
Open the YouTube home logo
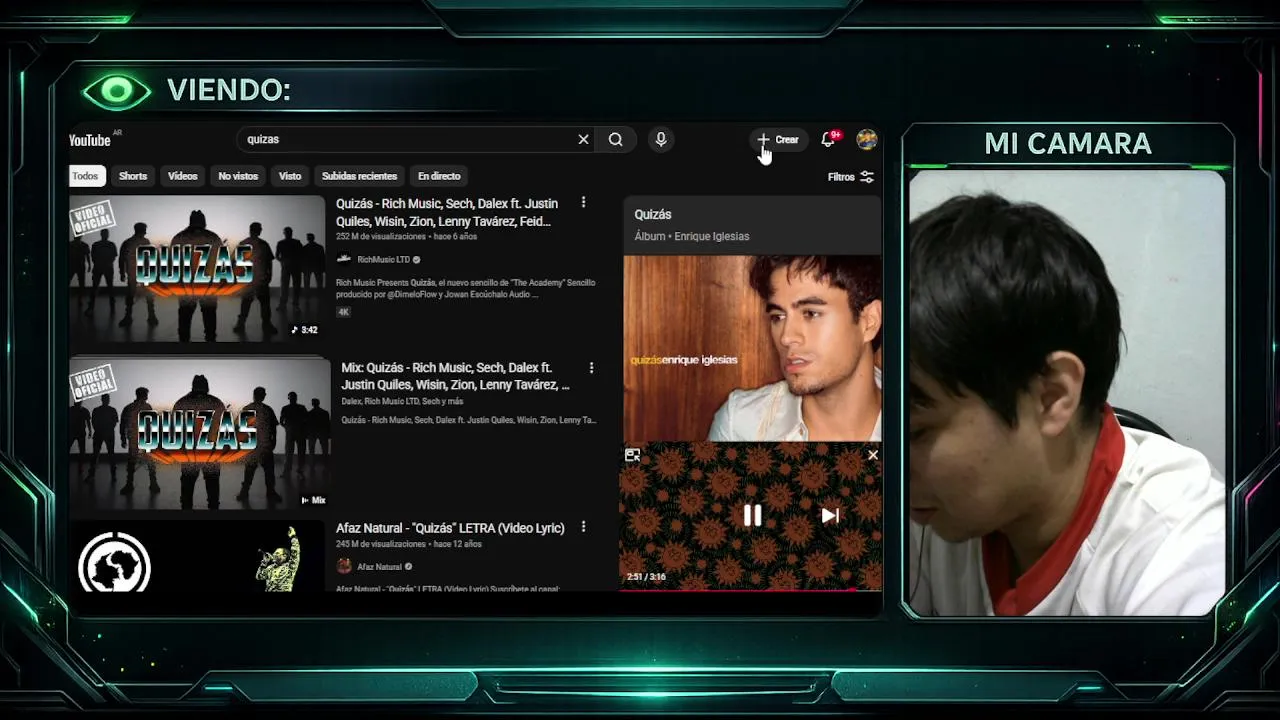coord(90,140)
